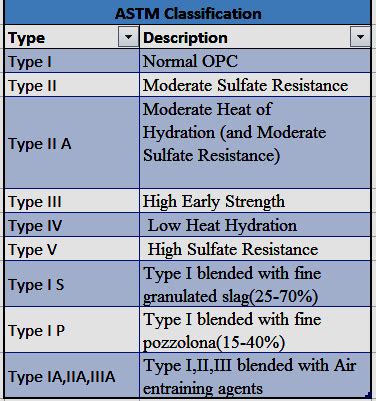
Task: Click the Type IA,IIA,IIIA cell
Action: click(72, 376)
